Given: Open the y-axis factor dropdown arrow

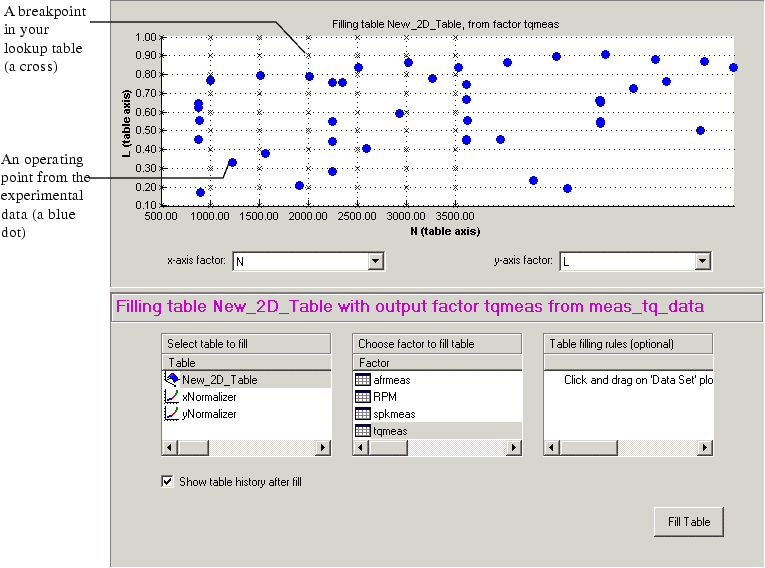Looking at the screenshot, I should click(702, 261).
